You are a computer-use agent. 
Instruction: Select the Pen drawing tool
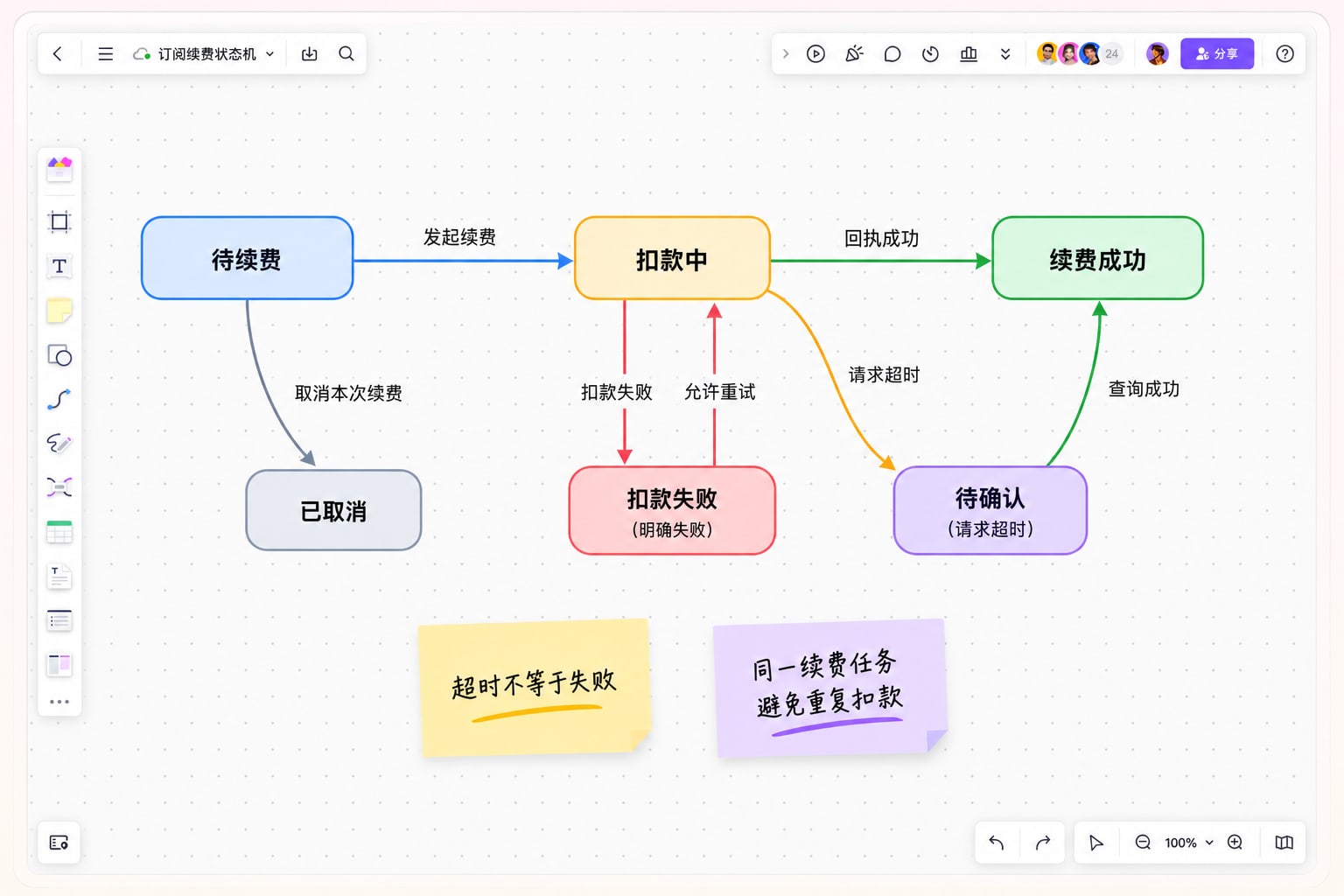[x=59, y=444]
